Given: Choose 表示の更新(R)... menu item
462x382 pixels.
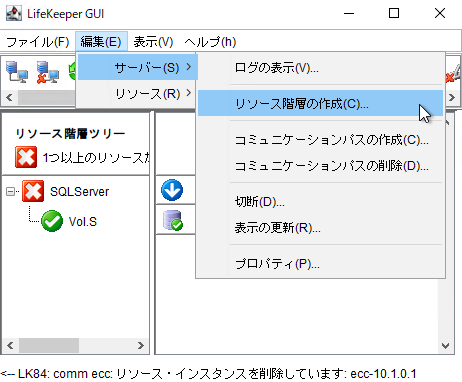Looking at the screenshot, I should point(320,228).
